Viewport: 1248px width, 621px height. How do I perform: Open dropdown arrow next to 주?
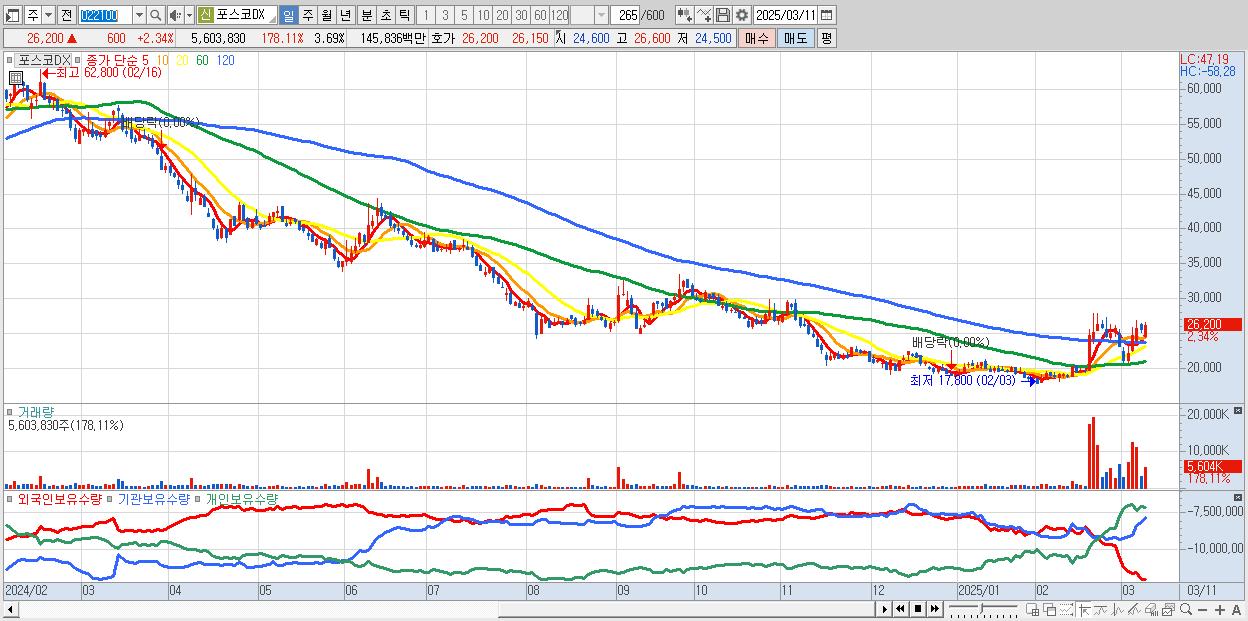coord(49,15)
